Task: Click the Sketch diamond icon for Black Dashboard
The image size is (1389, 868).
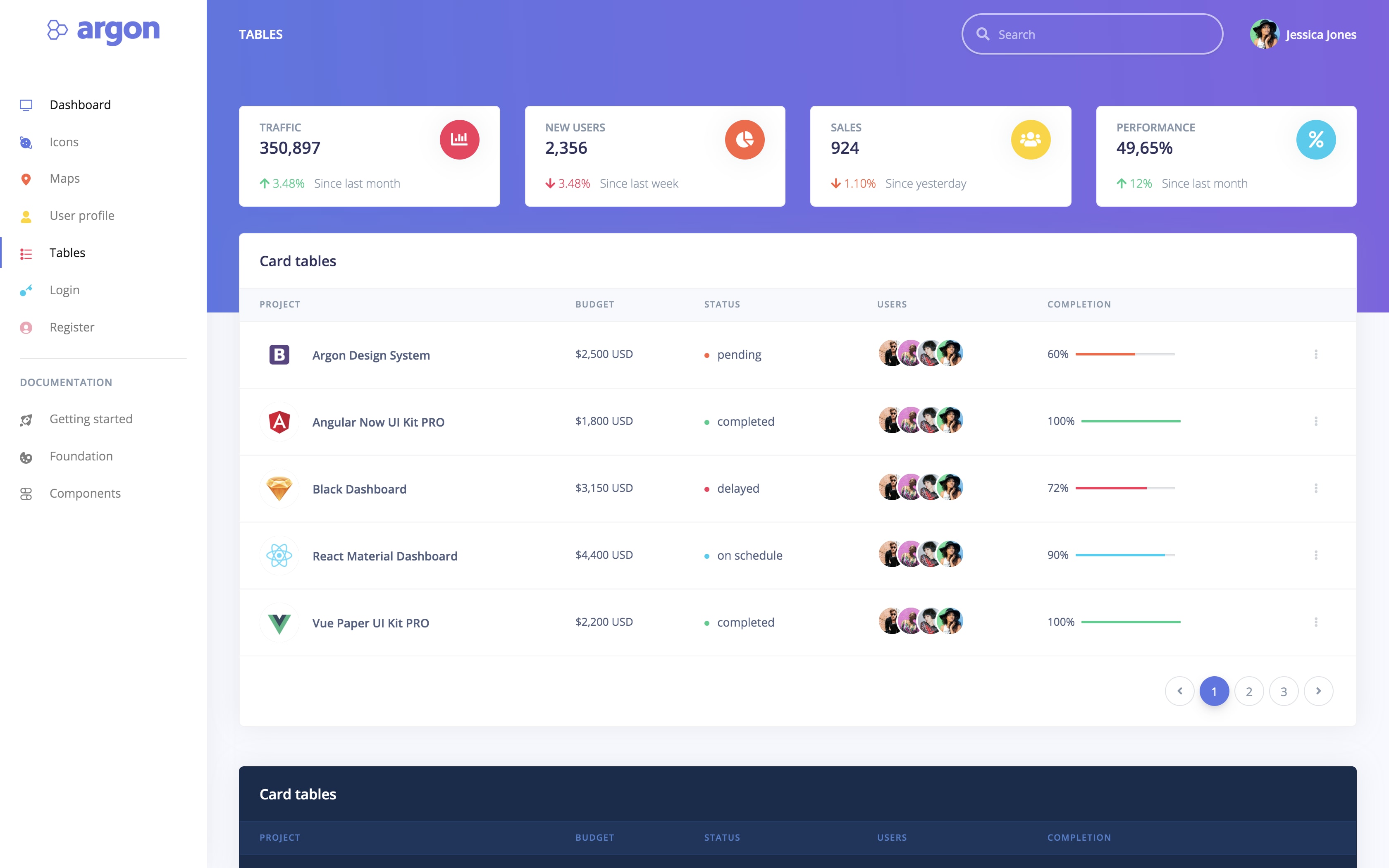Action: pyautogui.click(x=279, y=489)
